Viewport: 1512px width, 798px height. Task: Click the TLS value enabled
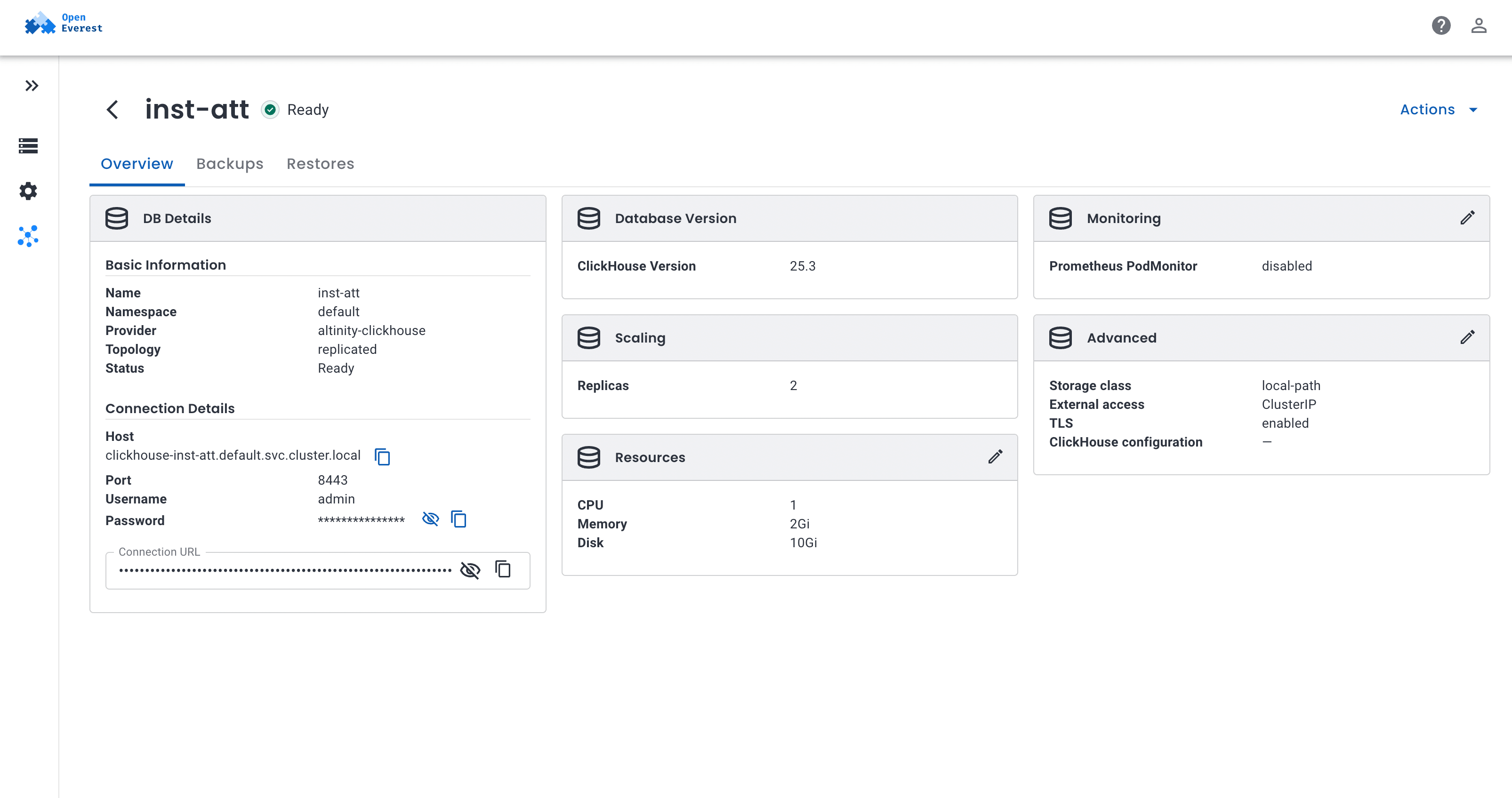(1285, 423)
